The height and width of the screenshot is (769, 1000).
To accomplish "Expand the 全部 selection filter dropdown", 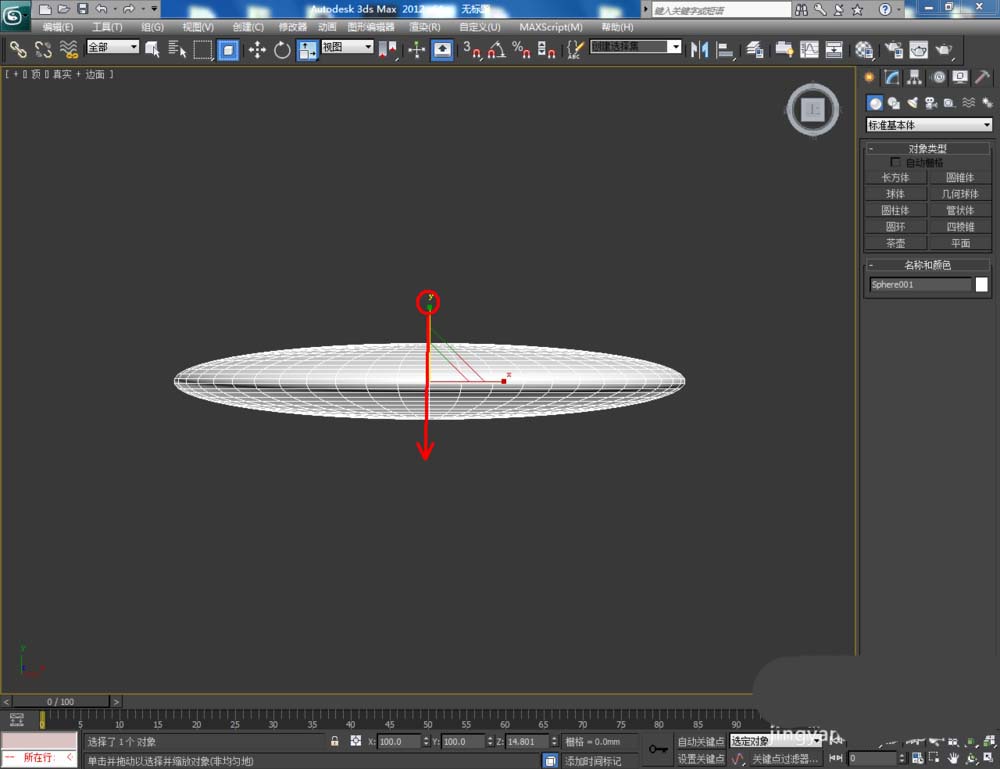I will point(112,47).
